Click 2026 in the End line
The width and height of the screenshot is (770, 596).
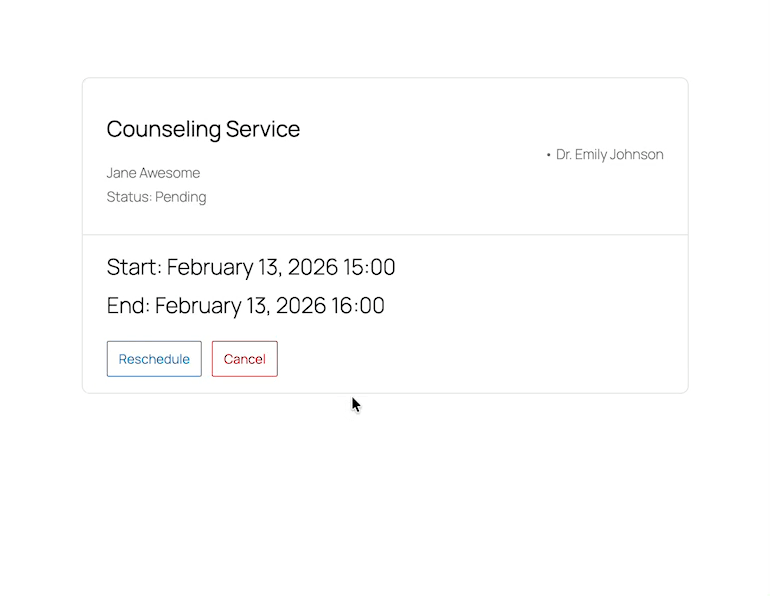[x=300, y=305]
